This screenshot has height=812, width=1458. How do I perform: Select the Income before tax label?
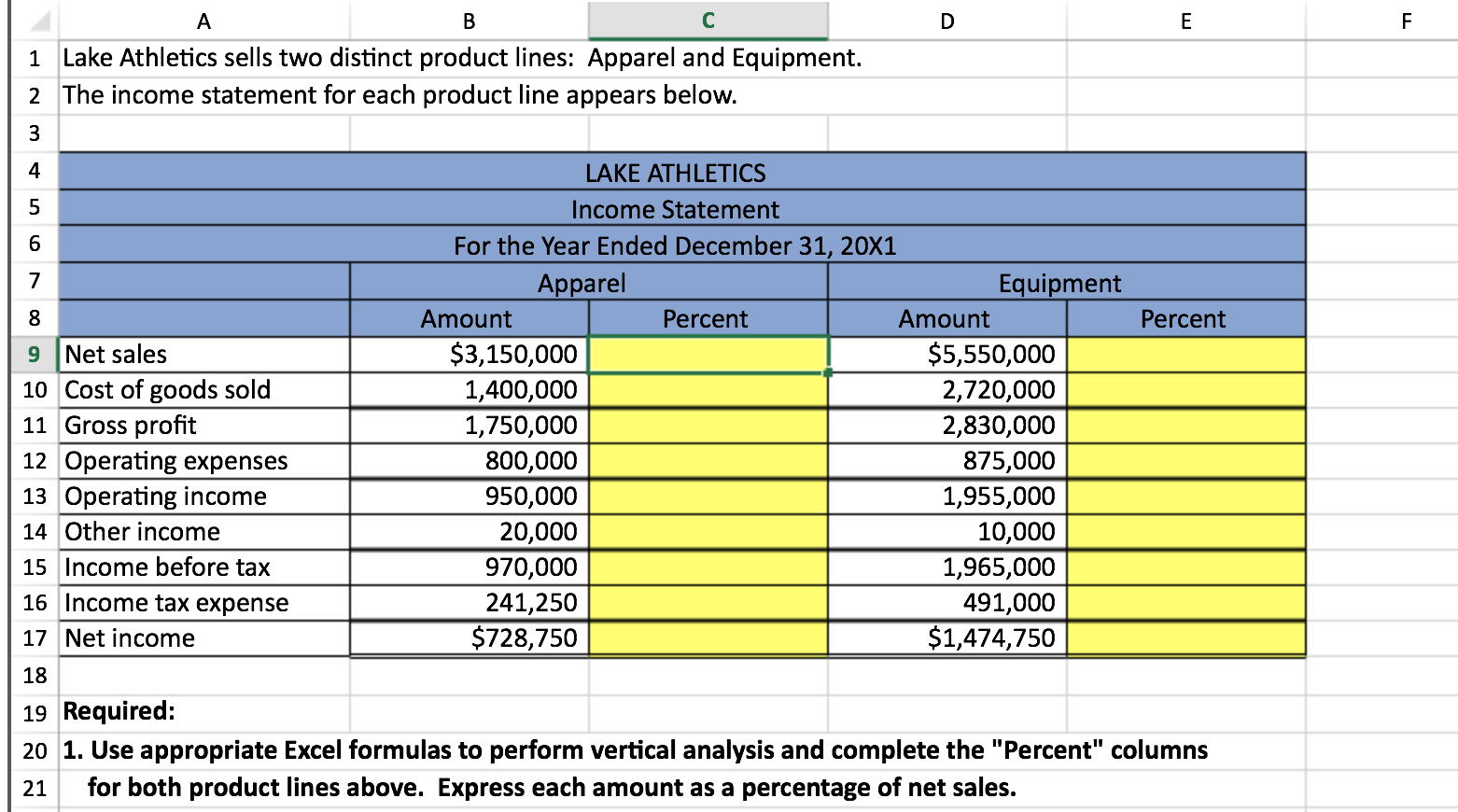(204, 567)
